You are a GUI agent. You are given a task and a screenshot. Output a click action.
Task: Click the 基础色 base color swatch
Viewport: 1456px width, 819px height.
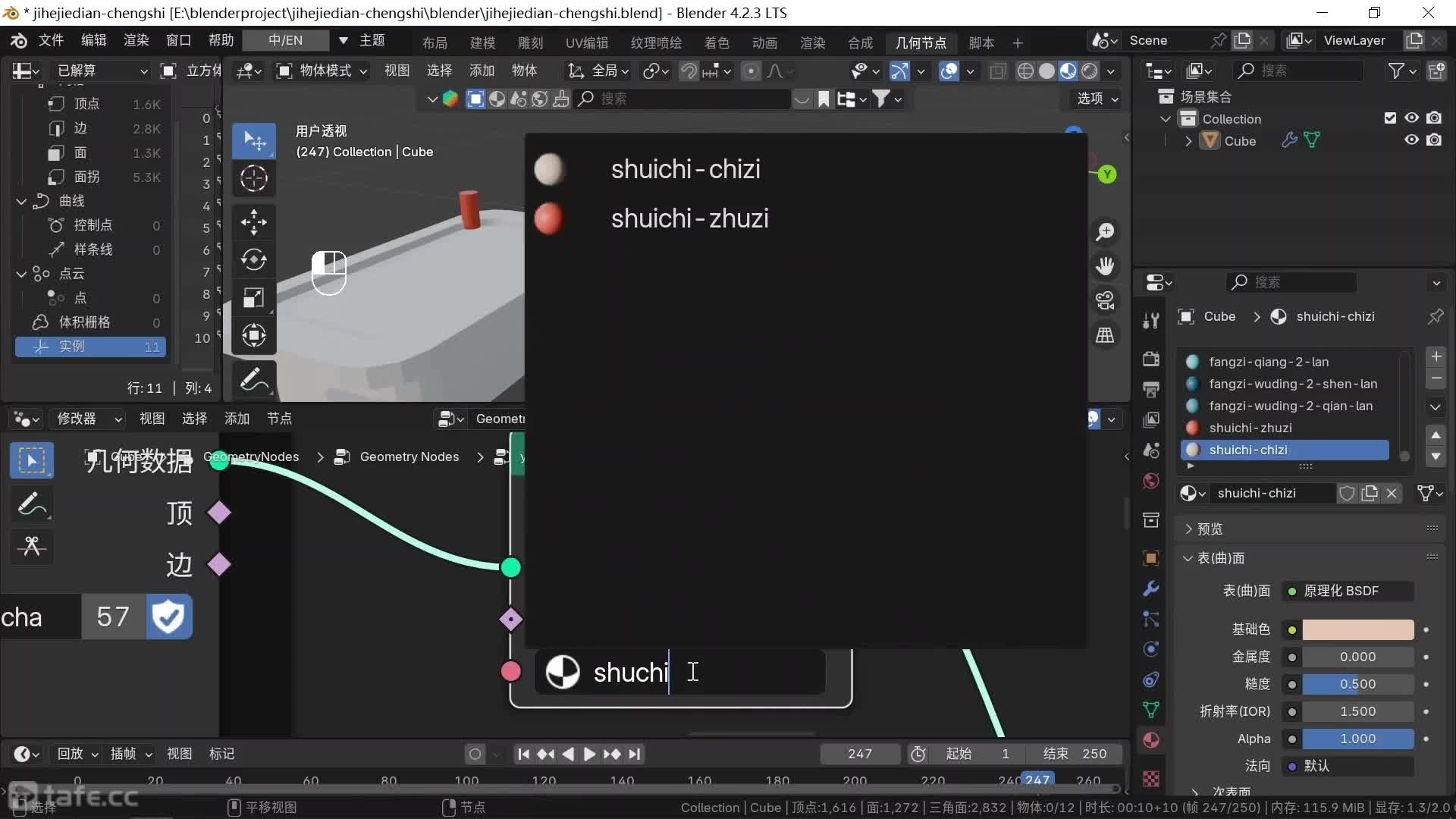1357,629
